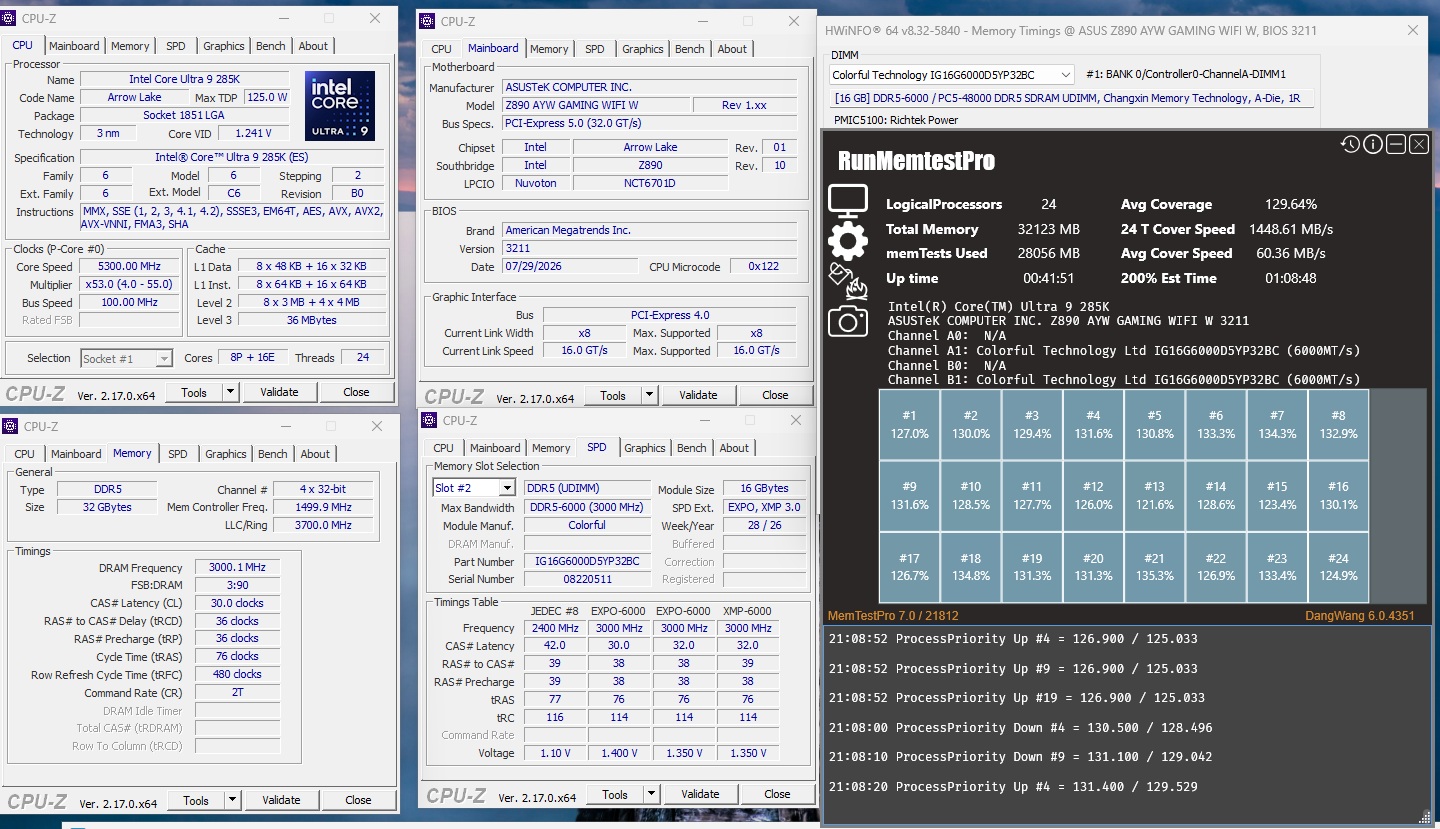The width and height of the screenshot is (1440, 829).
Task: Click Core Speed 5300.00 MHz value
Action: pos(130,267)
